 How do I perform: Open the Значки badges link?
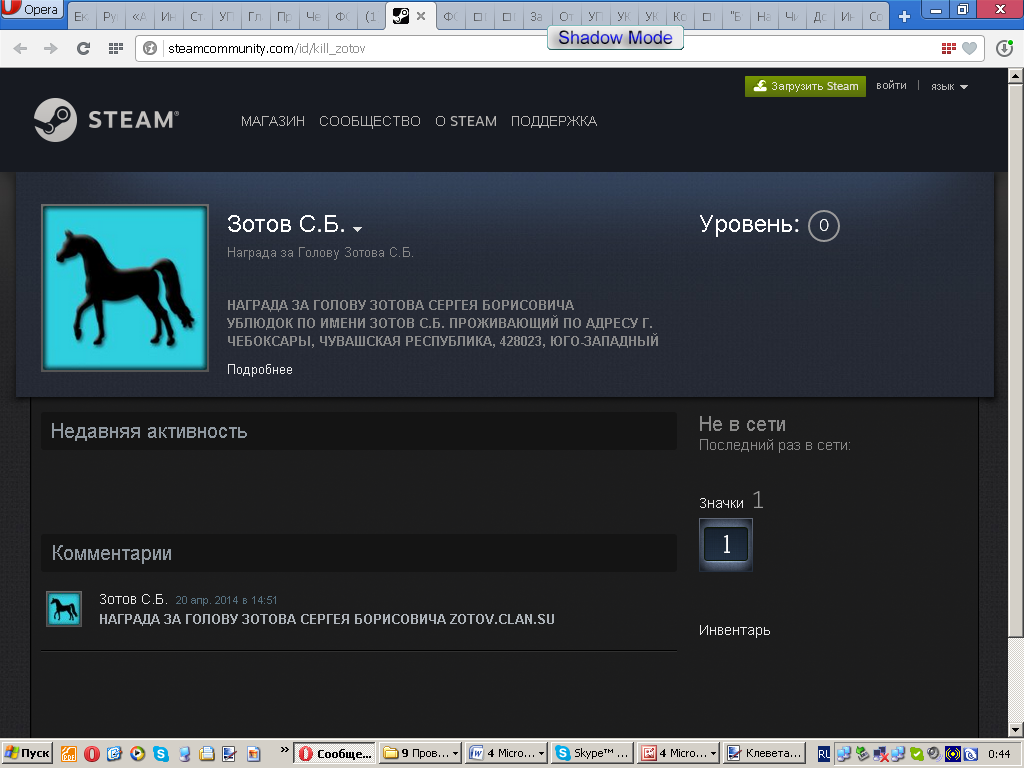721,504
